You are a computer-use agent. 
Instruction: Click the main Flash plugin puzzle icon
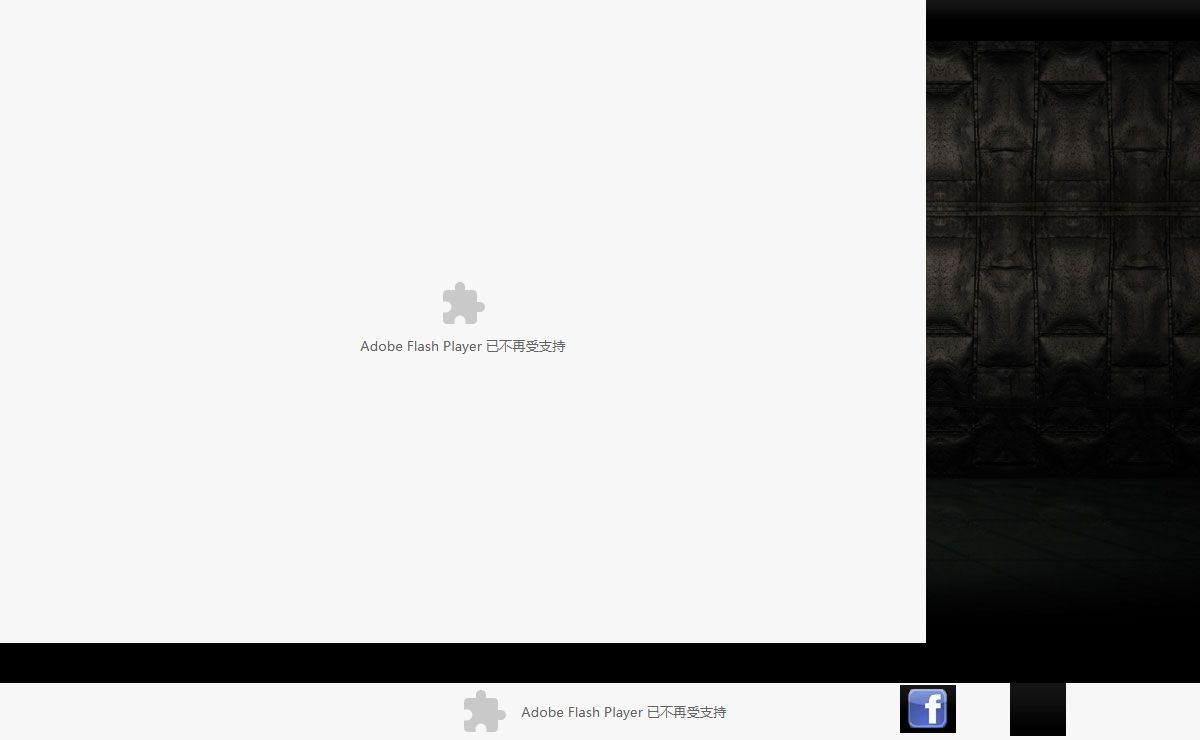tap(463, 304)
